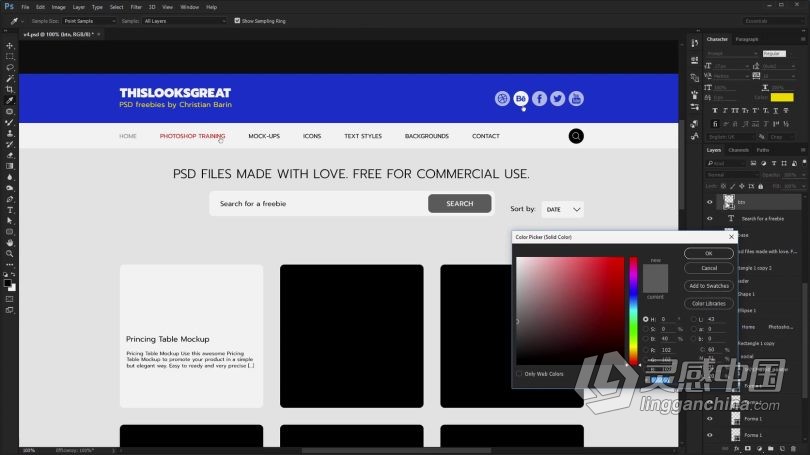Pick a color in the saturation field
Image resolution: width=810 pixels, height=455 pixels.
coord(570,311)
